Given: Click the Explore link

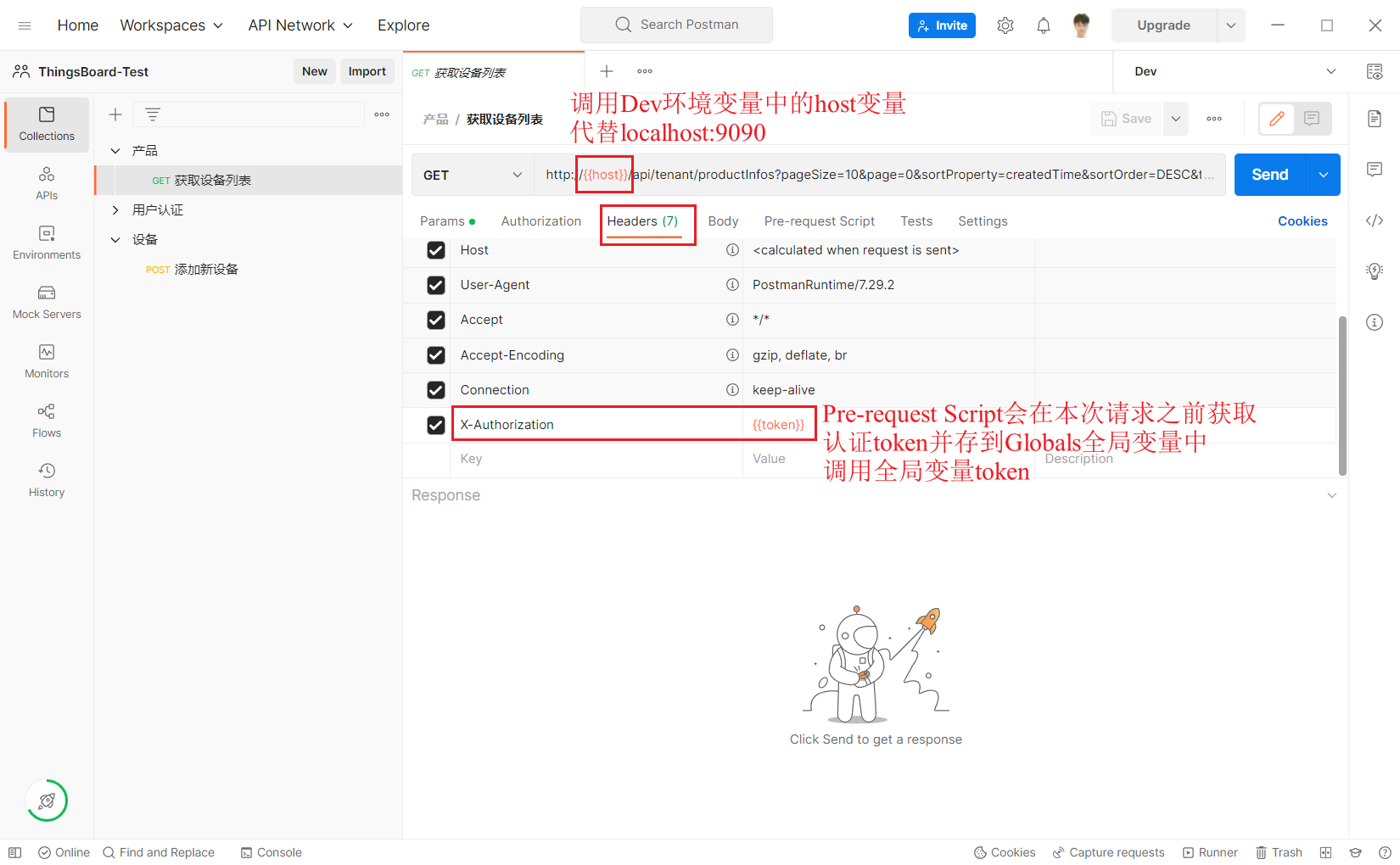Looking at the screenshot, I should tap(404, 25).
